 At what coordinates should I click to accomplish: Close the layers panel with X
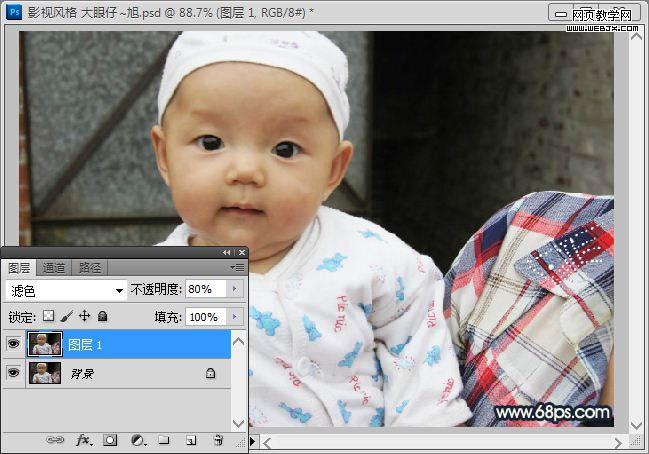click(x=242, y=252)
